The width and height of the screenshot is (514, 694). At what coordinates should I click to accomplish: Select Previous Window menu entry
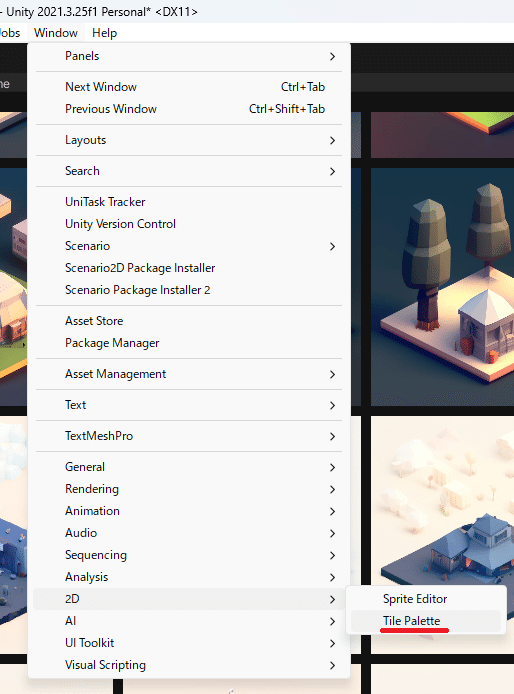(x=189, y=109)
